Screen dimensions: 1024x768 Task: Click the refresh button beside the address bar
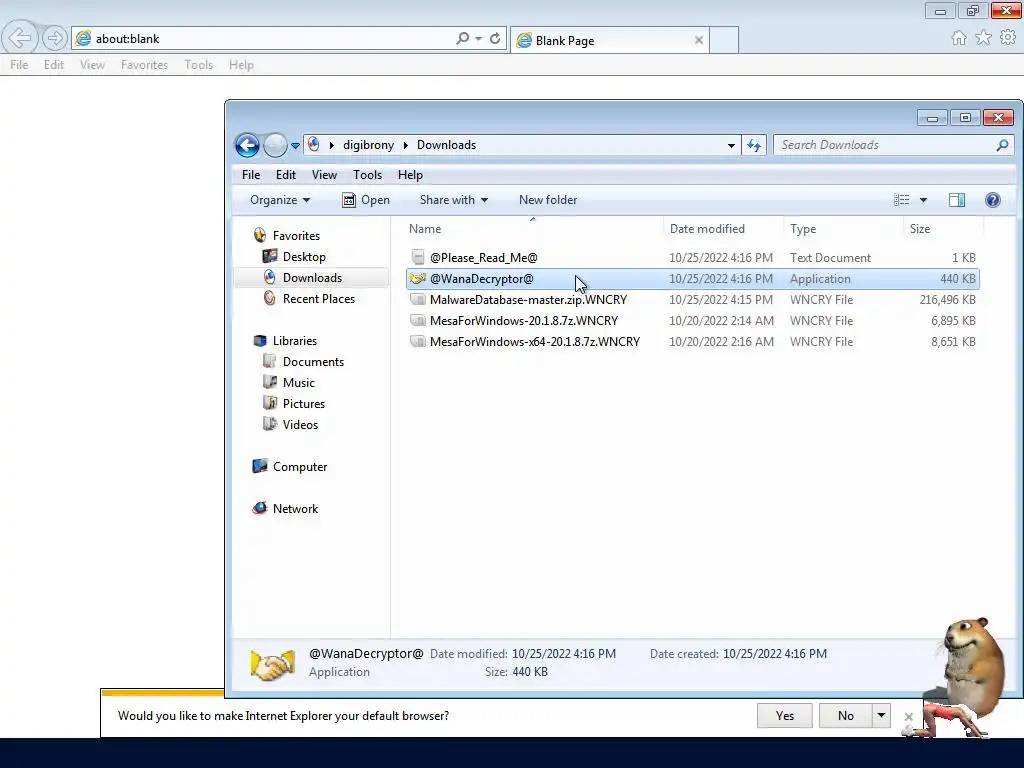(x=754, y=145)
